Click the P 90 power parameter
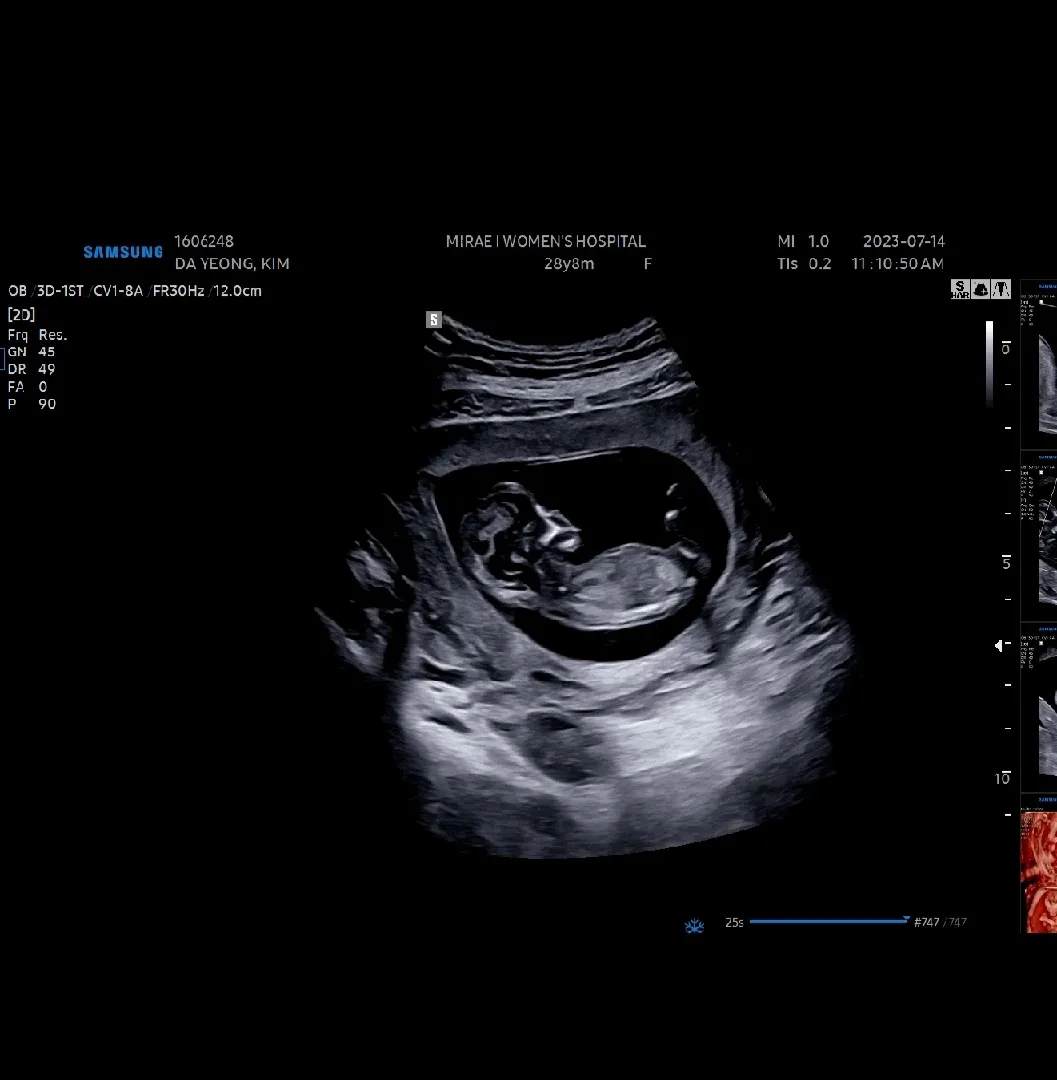This screenshot has width=1057, height=1080. [32, 404]
